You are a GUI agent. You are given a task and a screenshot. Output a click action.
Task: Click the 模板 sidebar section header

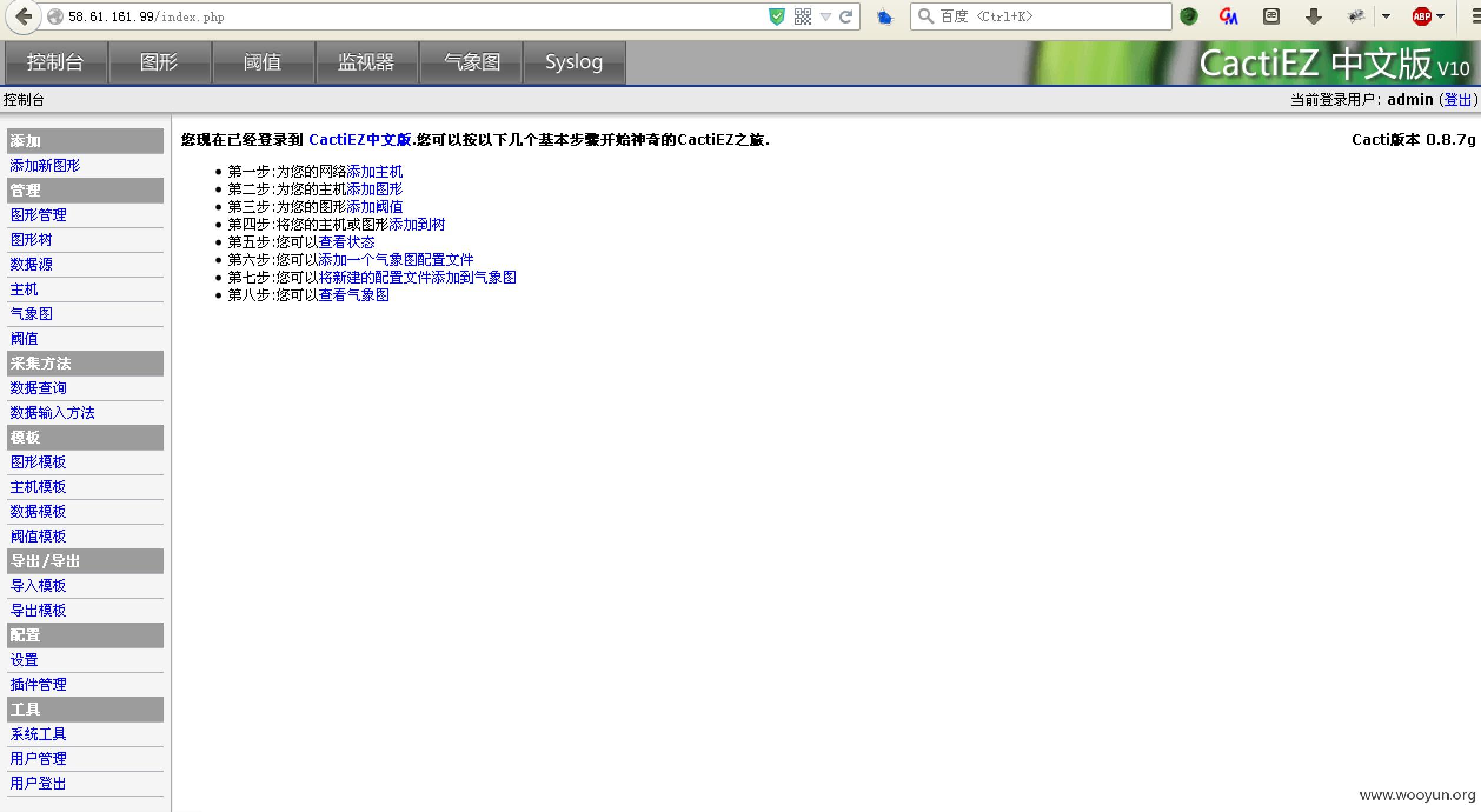(x=85, y=437)
